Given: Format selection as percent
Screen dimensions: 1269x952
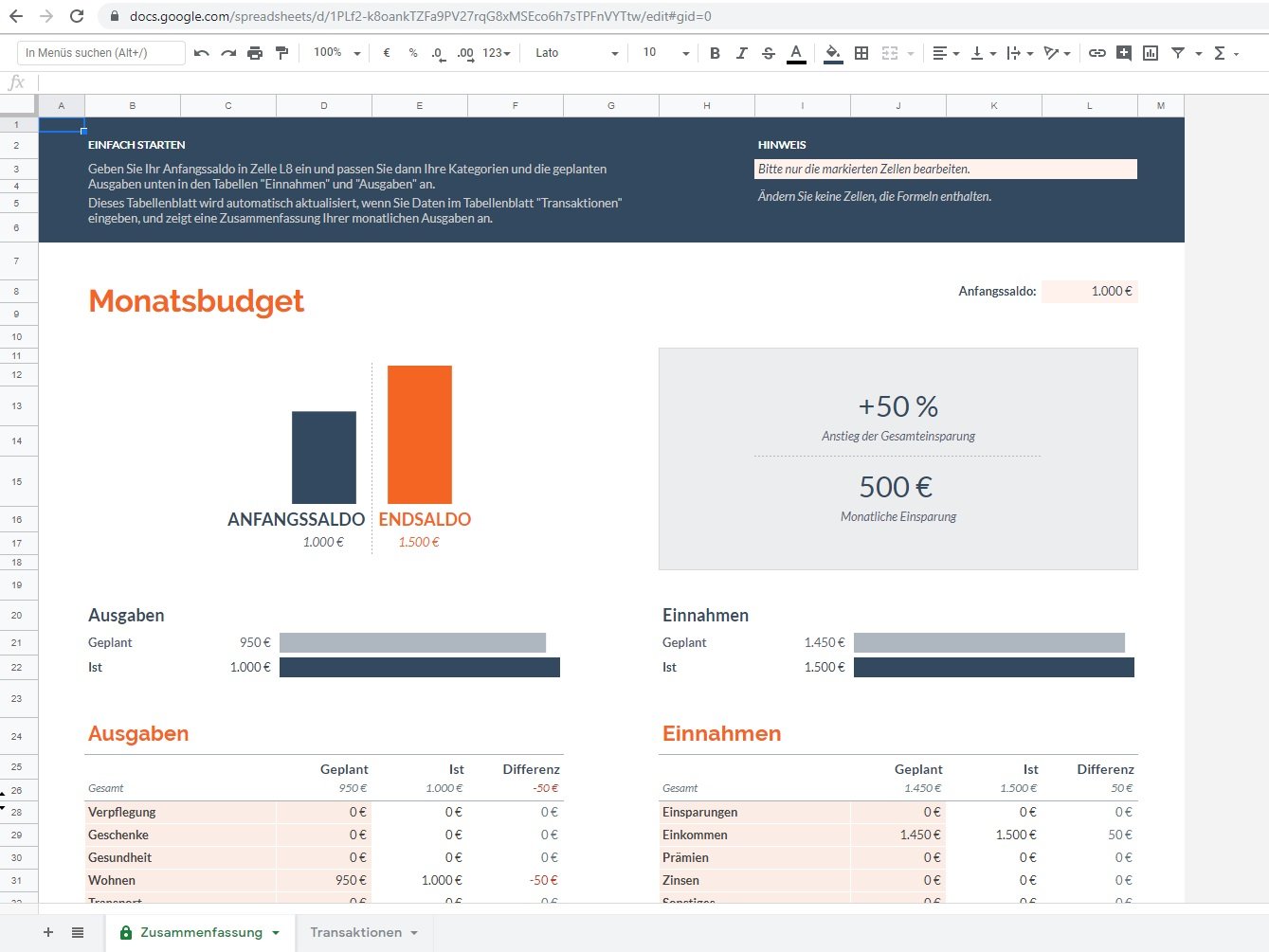Looking at the screenshot, I should tap(413, 53).
